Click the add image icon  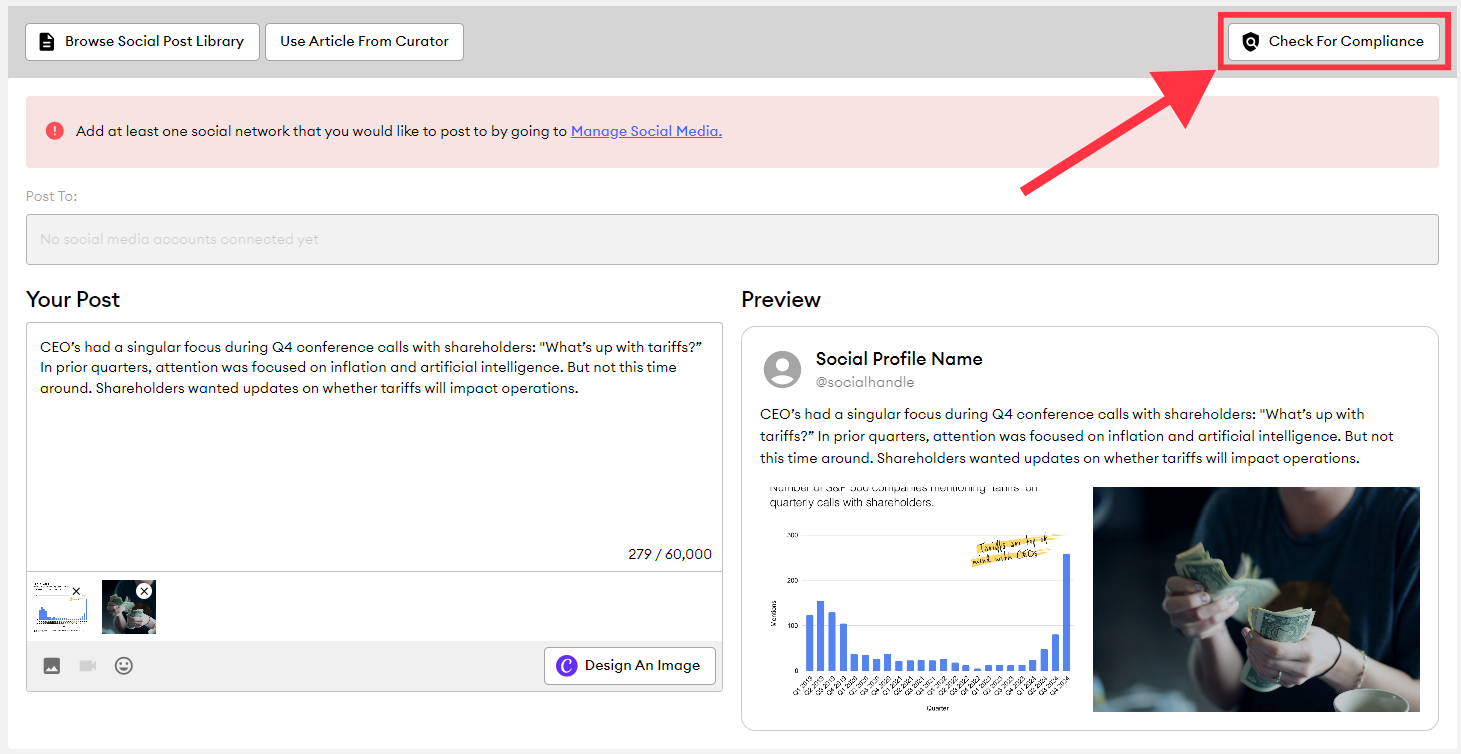(x=52, y=666)
